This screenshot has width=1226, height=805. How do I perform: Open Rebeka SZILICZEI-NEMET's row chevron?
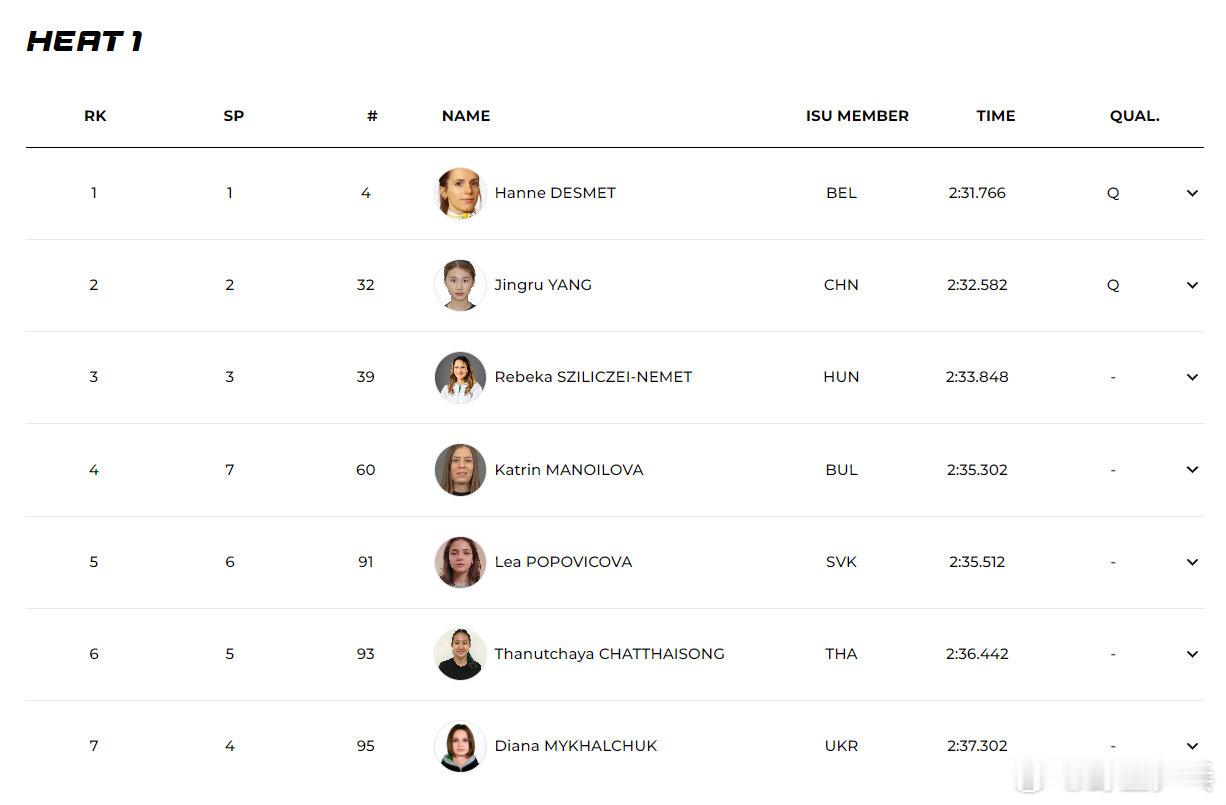pyautogui.click(x=1192, y=377)
